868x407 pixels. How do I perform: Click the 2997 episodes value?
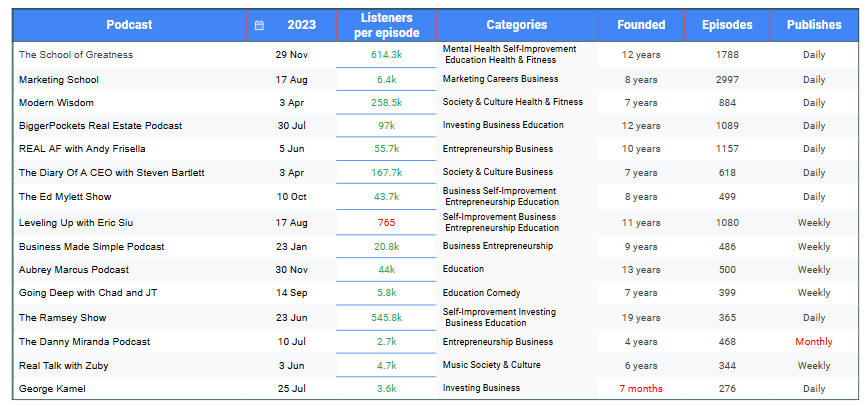click(727, 80)
